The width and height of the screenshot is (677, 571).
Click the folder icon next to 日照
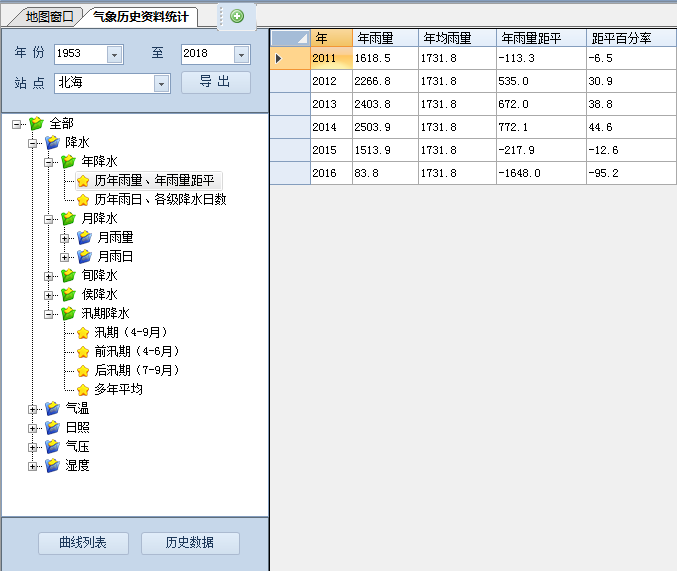tap(52, 427)
